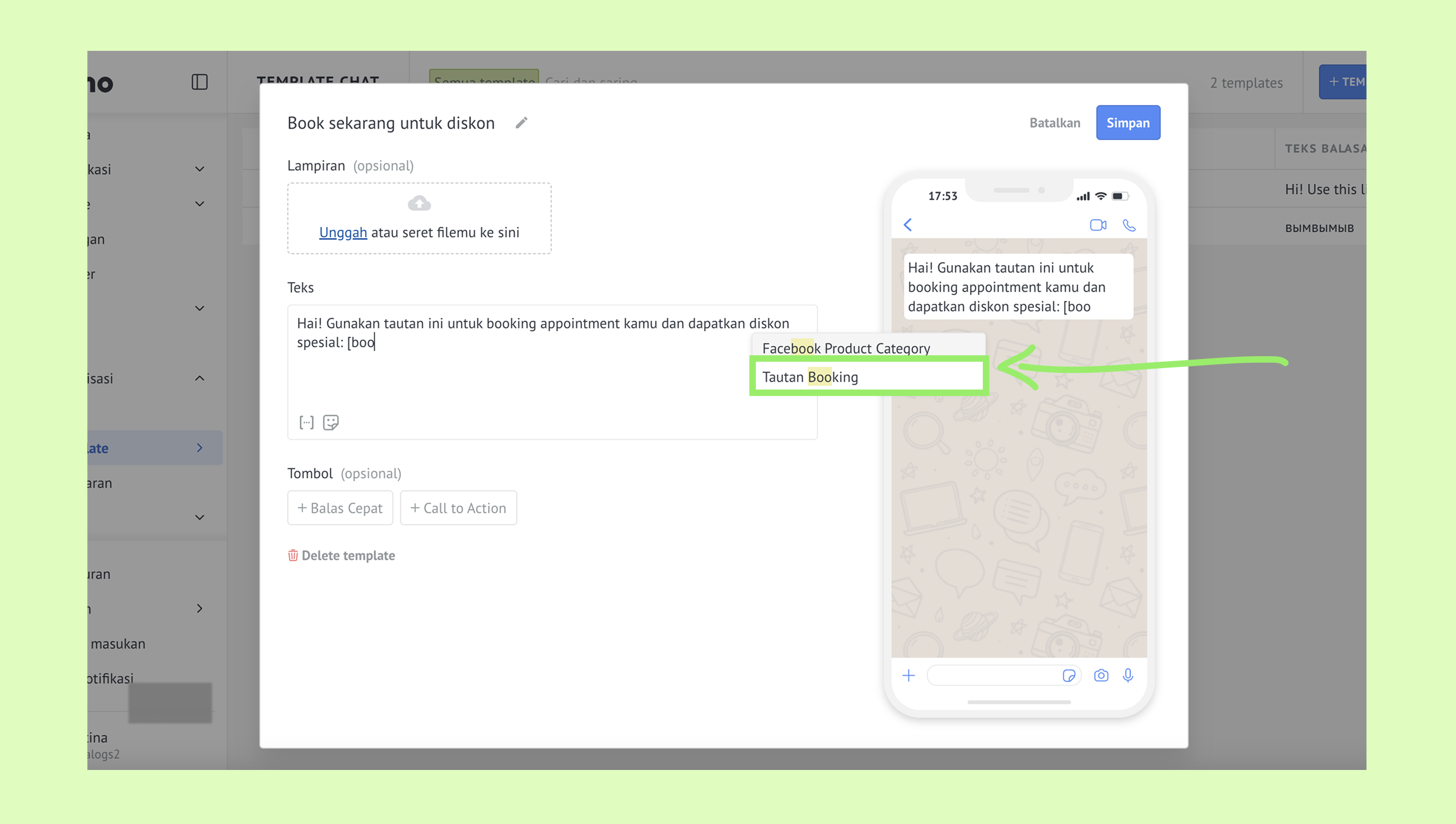Click the signal bars icon in the phone status bar
Image resolution: width=1456 pixels, height=824 pixels.
point(1082,196)
